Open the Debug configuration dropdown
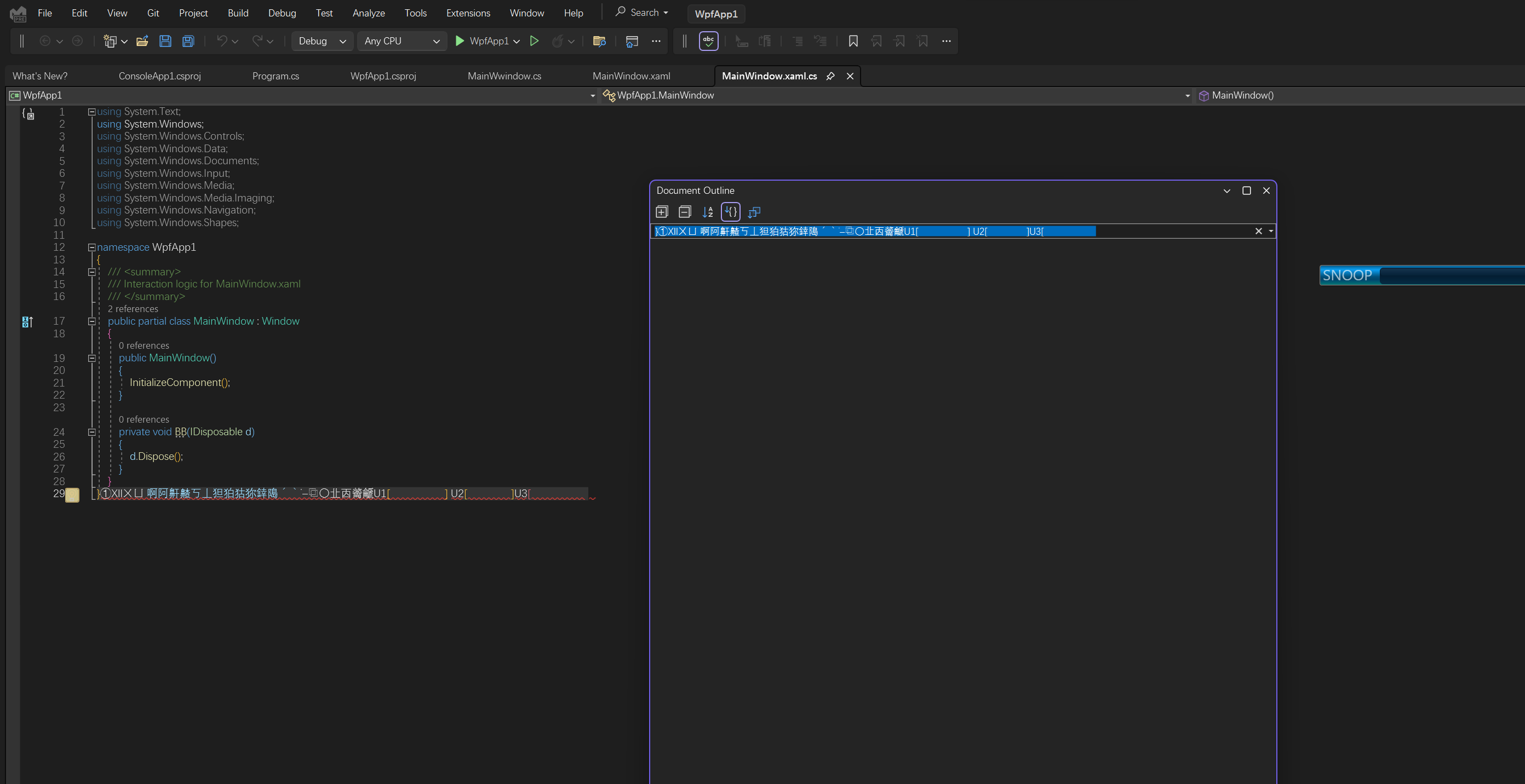Viewport: 1525px width, 784px height. tap(322, 41)
